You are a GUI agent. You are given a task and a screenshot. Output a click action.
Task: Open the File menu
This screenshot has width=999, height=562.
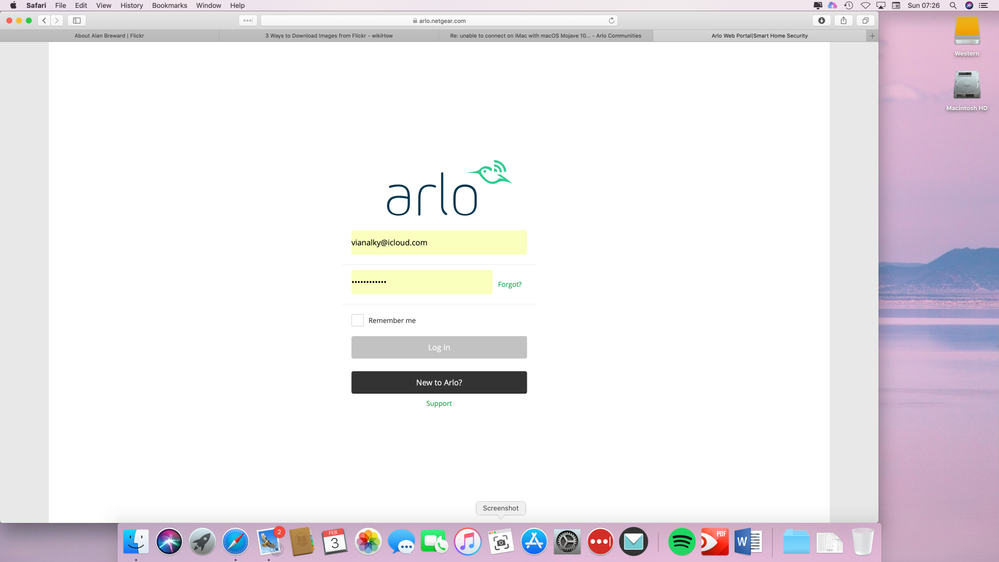pyautogui.click(x=61, y=5)
